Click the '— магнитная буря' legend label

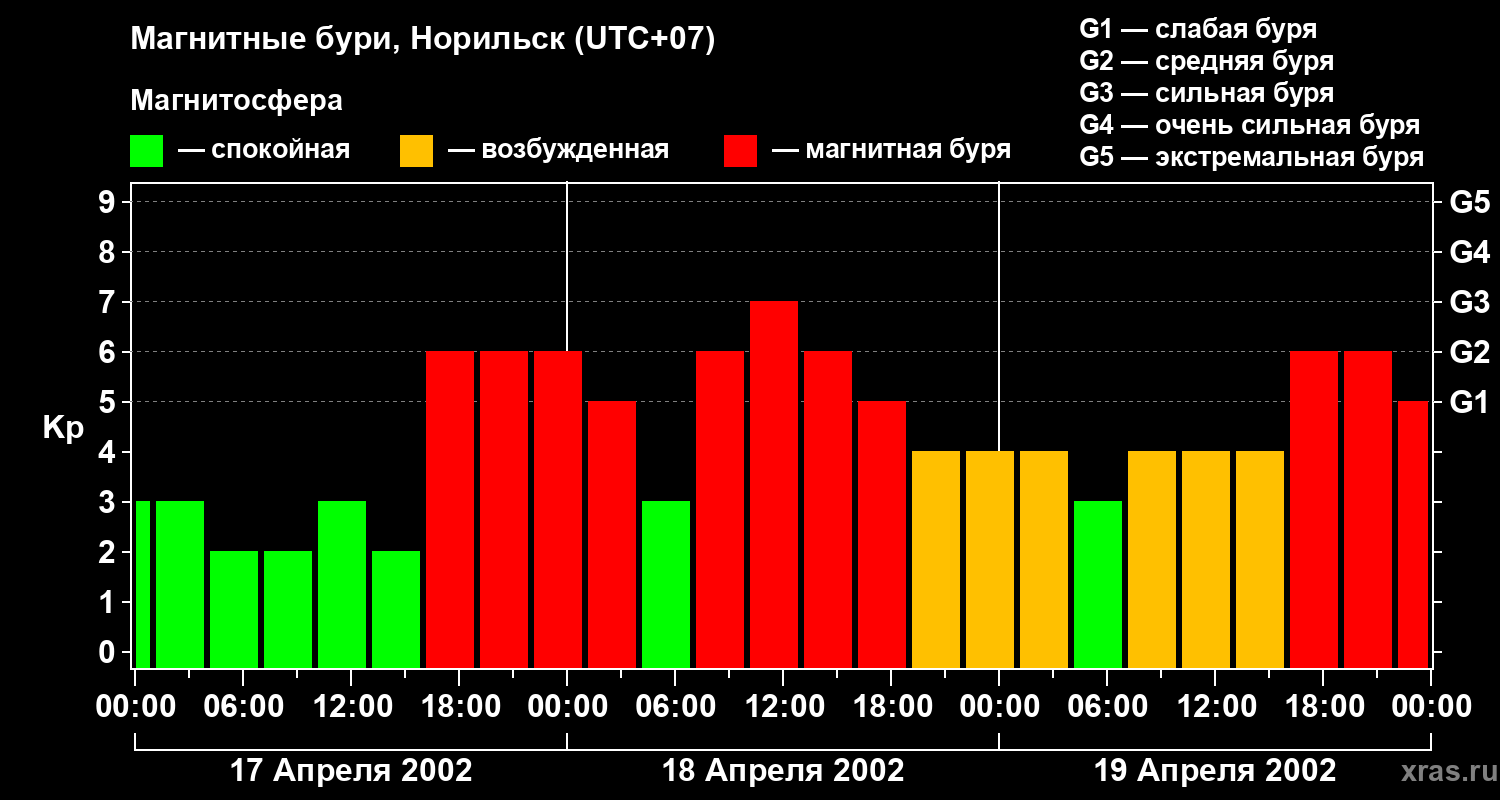[891, 150]
